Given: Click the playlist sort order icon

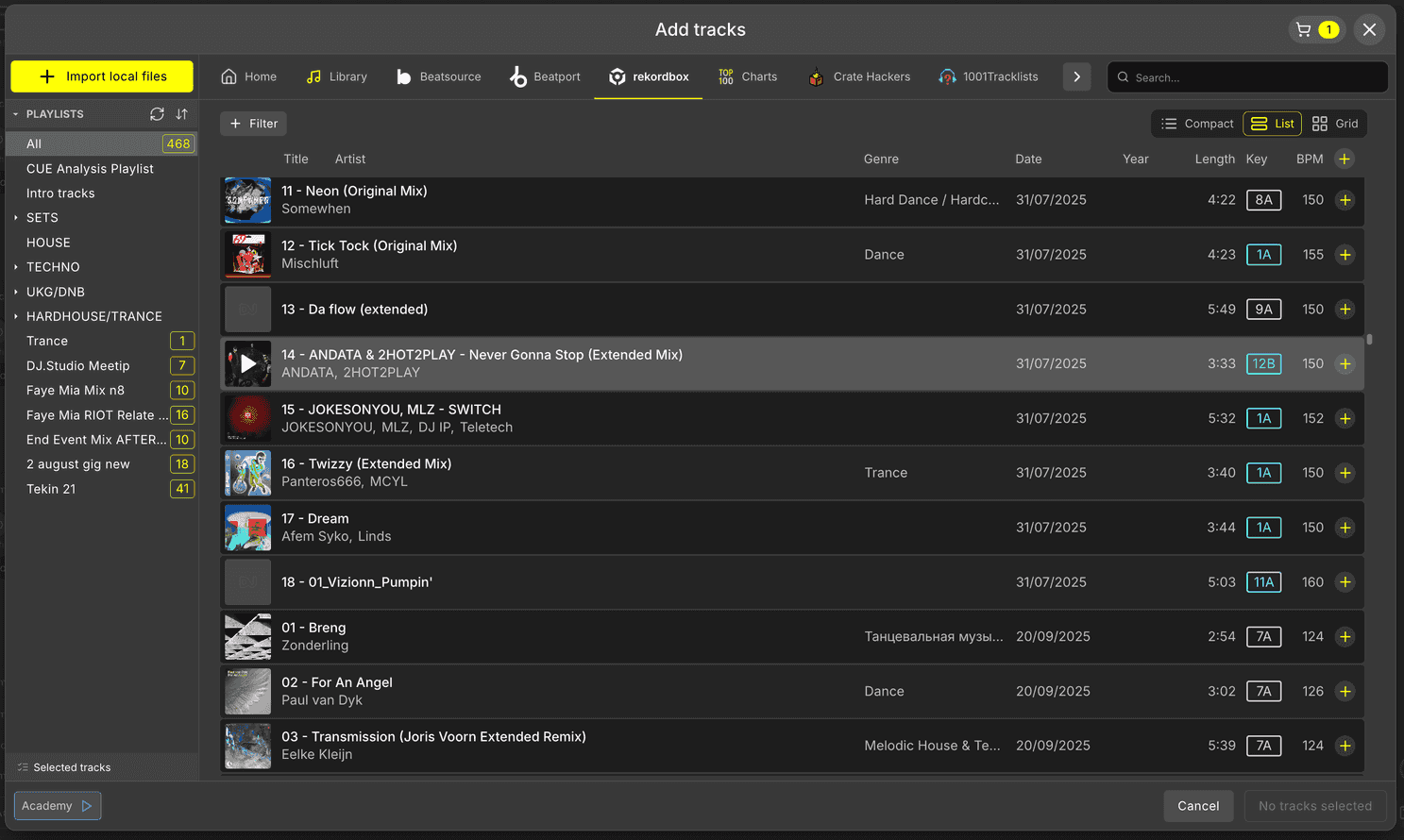Looking at the screenshot, I should point(181,113).
